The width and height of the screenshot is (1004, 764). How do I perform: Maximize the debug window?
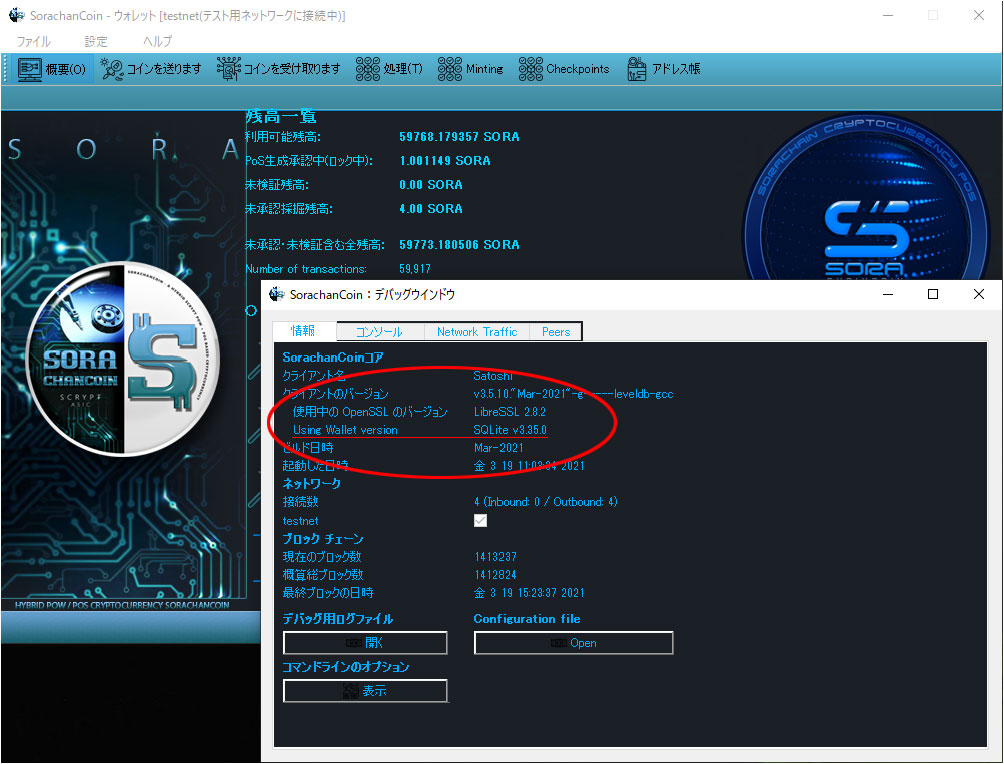(933, 294)
